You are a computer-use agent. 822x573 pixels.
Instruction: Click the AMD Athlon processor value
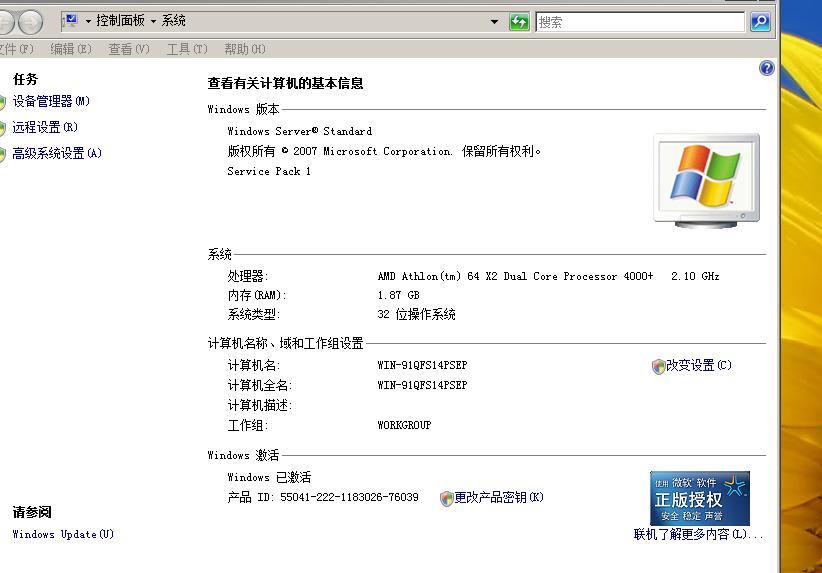click(x=548, y=276)
